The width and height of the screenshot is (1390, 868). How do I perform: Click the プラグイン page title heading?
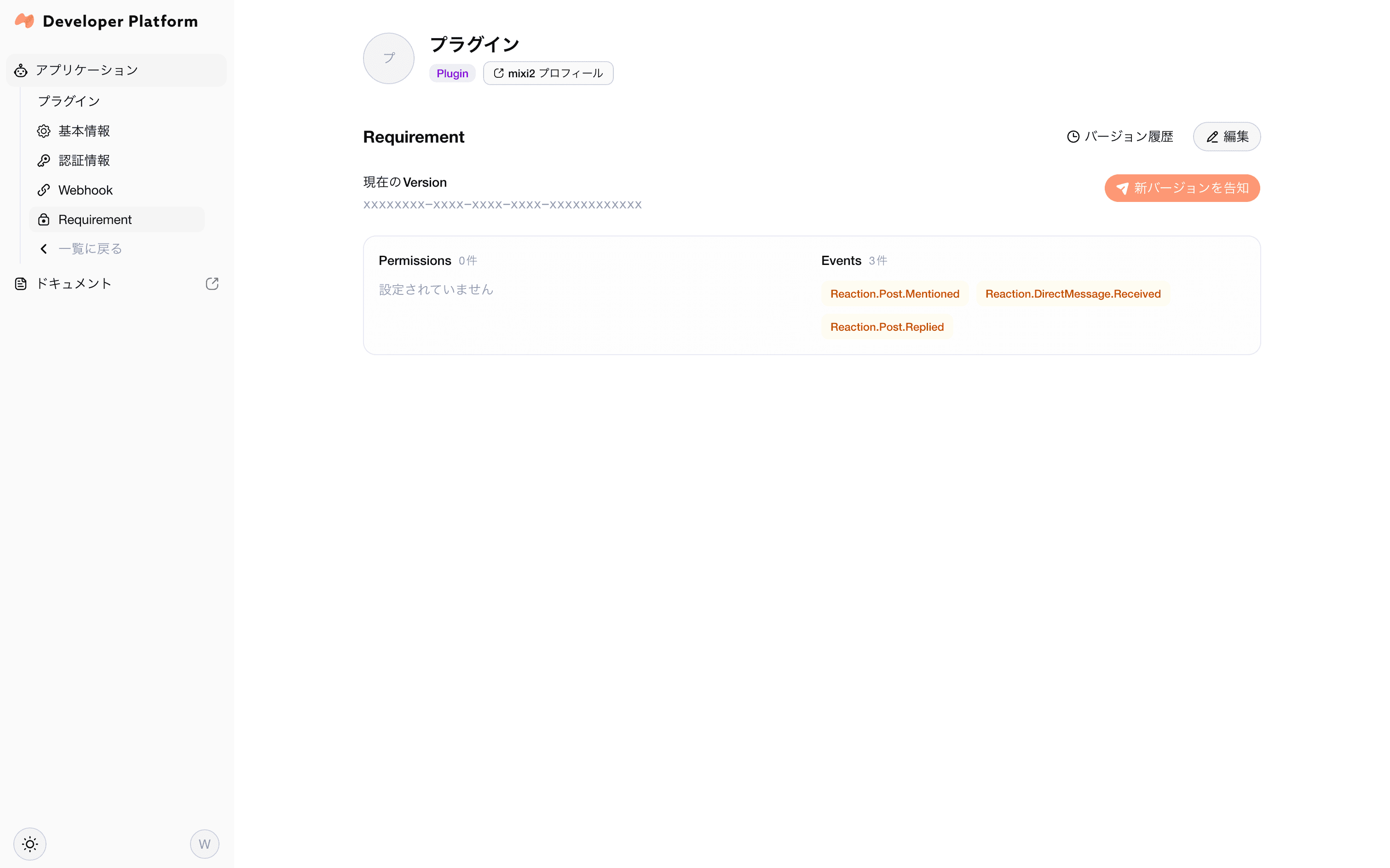pyautogui.click(x=474, y=44)
